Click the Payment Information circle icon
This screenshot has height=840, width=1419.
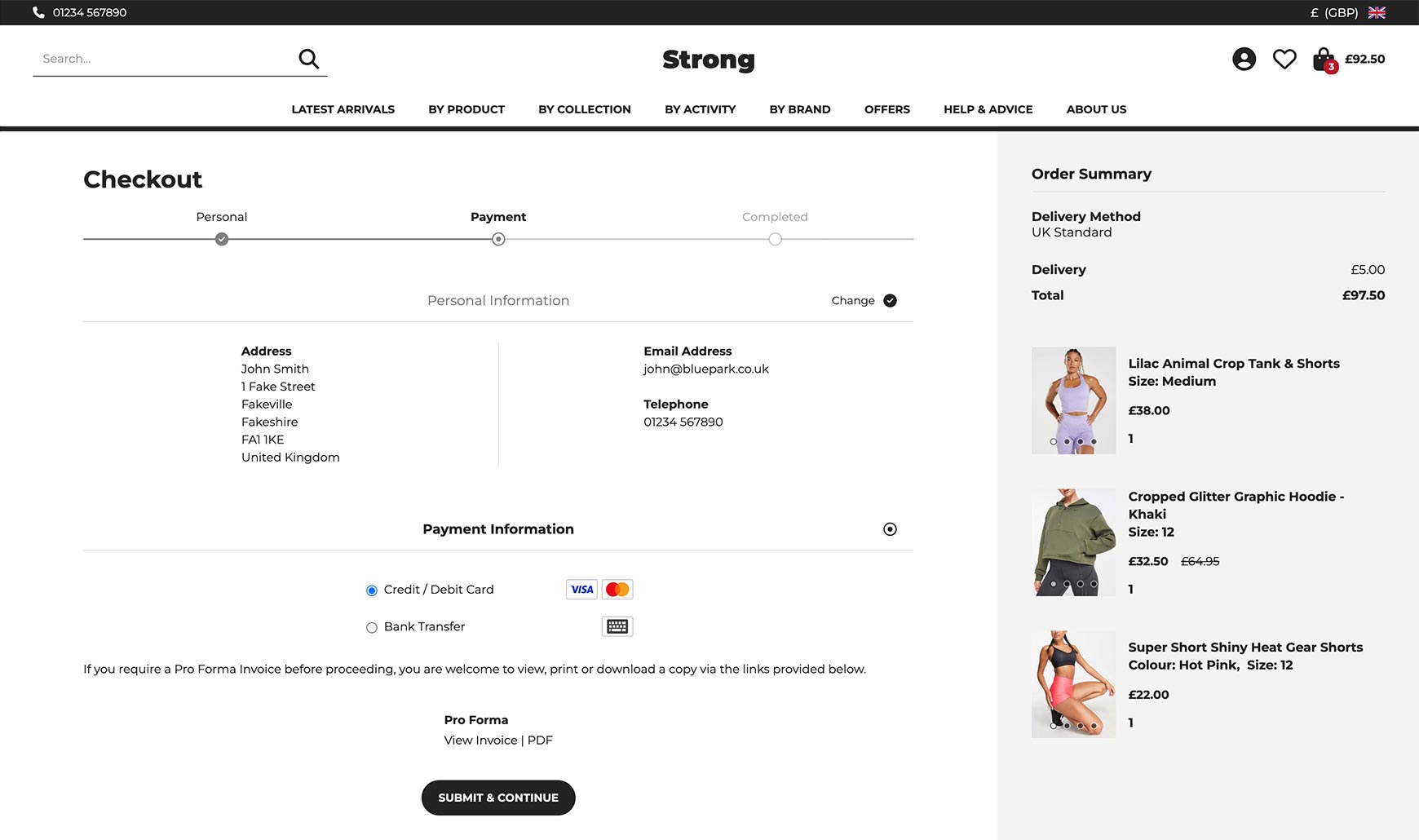coord(890,529)
